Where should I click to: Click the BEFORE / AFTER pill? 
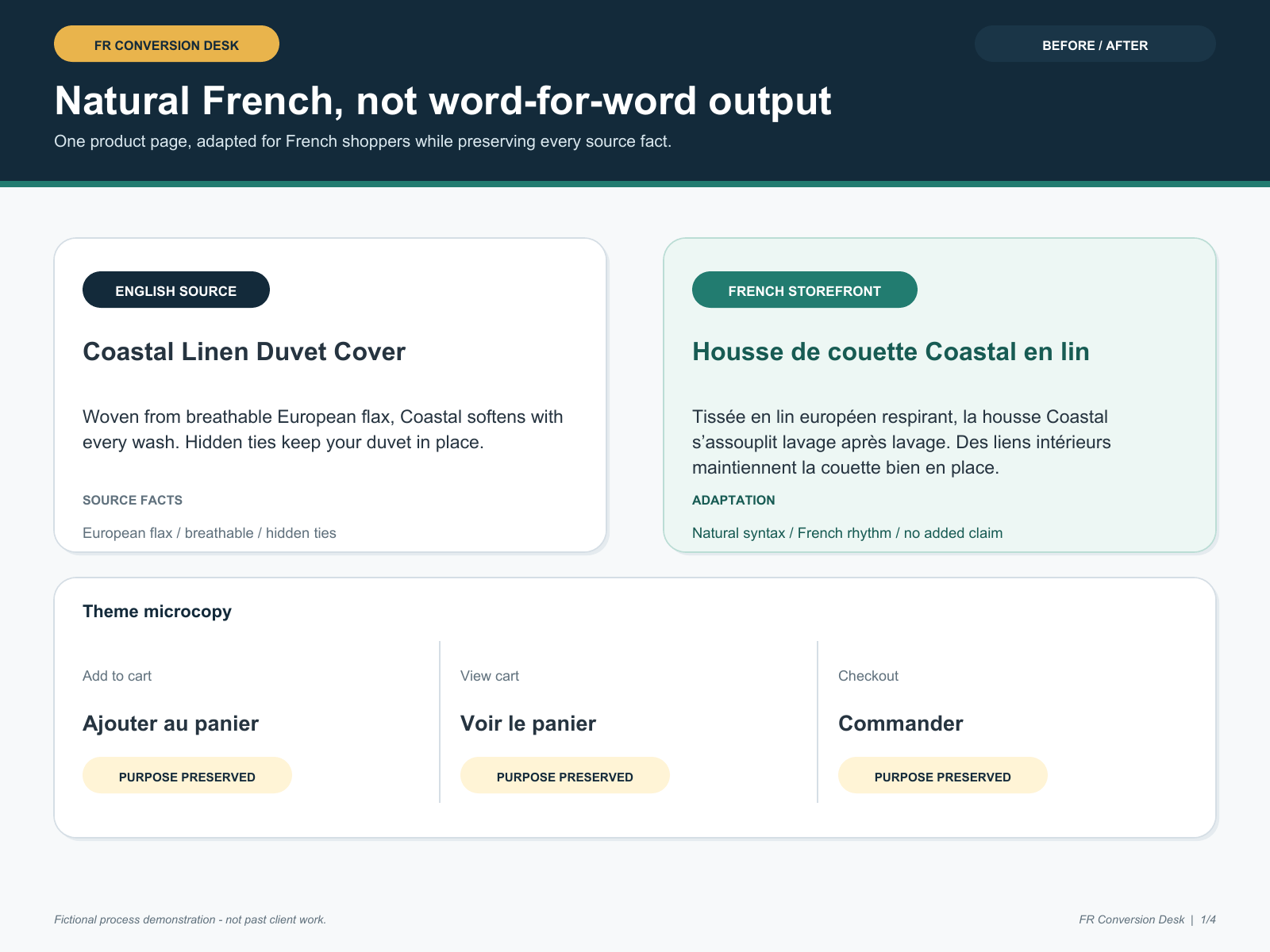tap(1095, 44)
